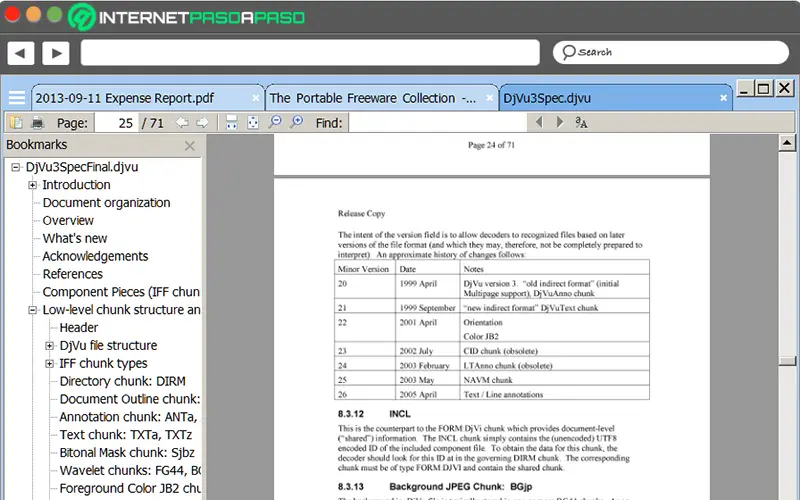
Task: Select DjVu file structure label
Action: [x=108, y=346]
